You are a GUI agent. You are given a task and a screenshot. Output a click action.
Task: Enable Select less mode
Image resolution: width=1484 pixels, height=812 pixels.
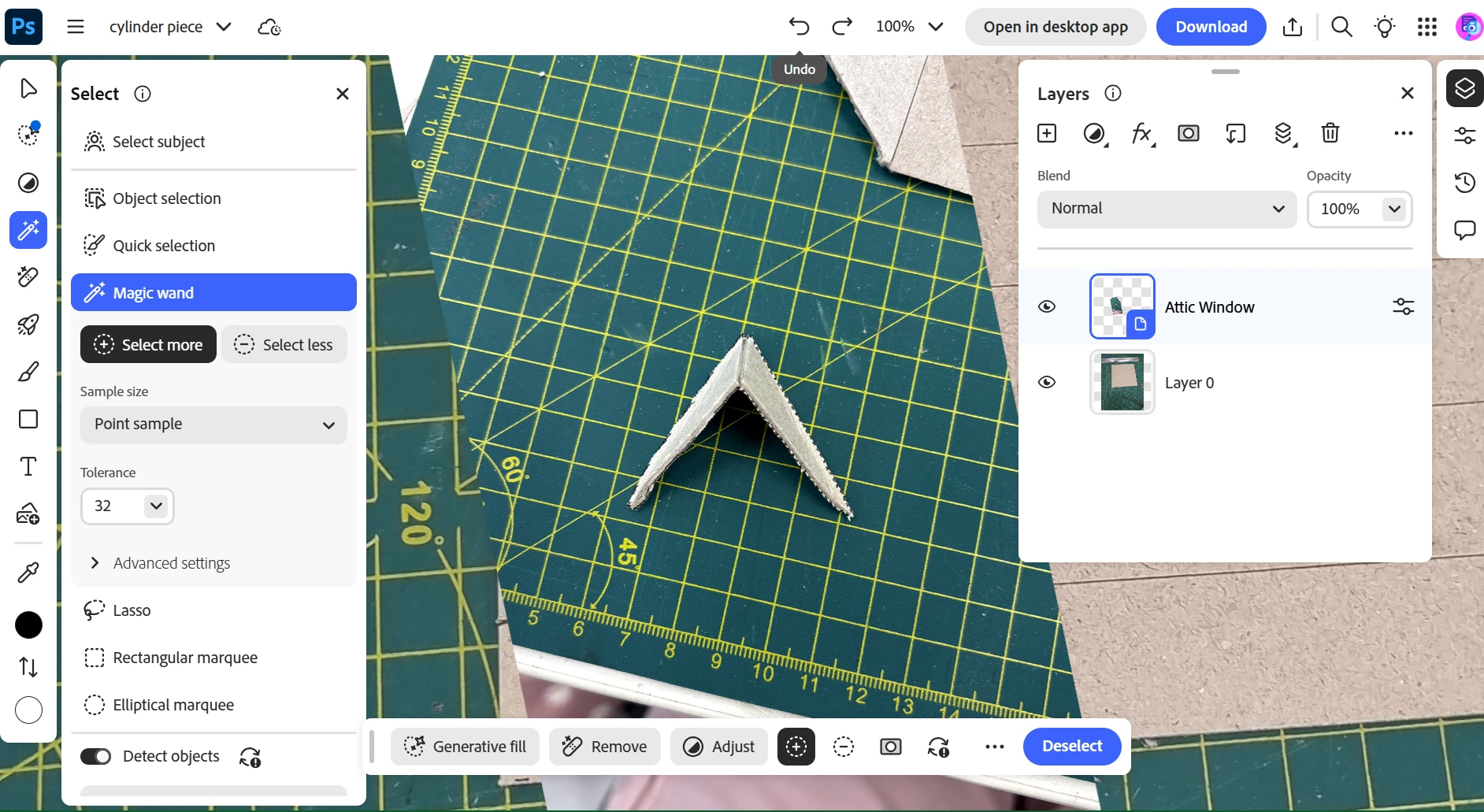click(x=284, y=344)
